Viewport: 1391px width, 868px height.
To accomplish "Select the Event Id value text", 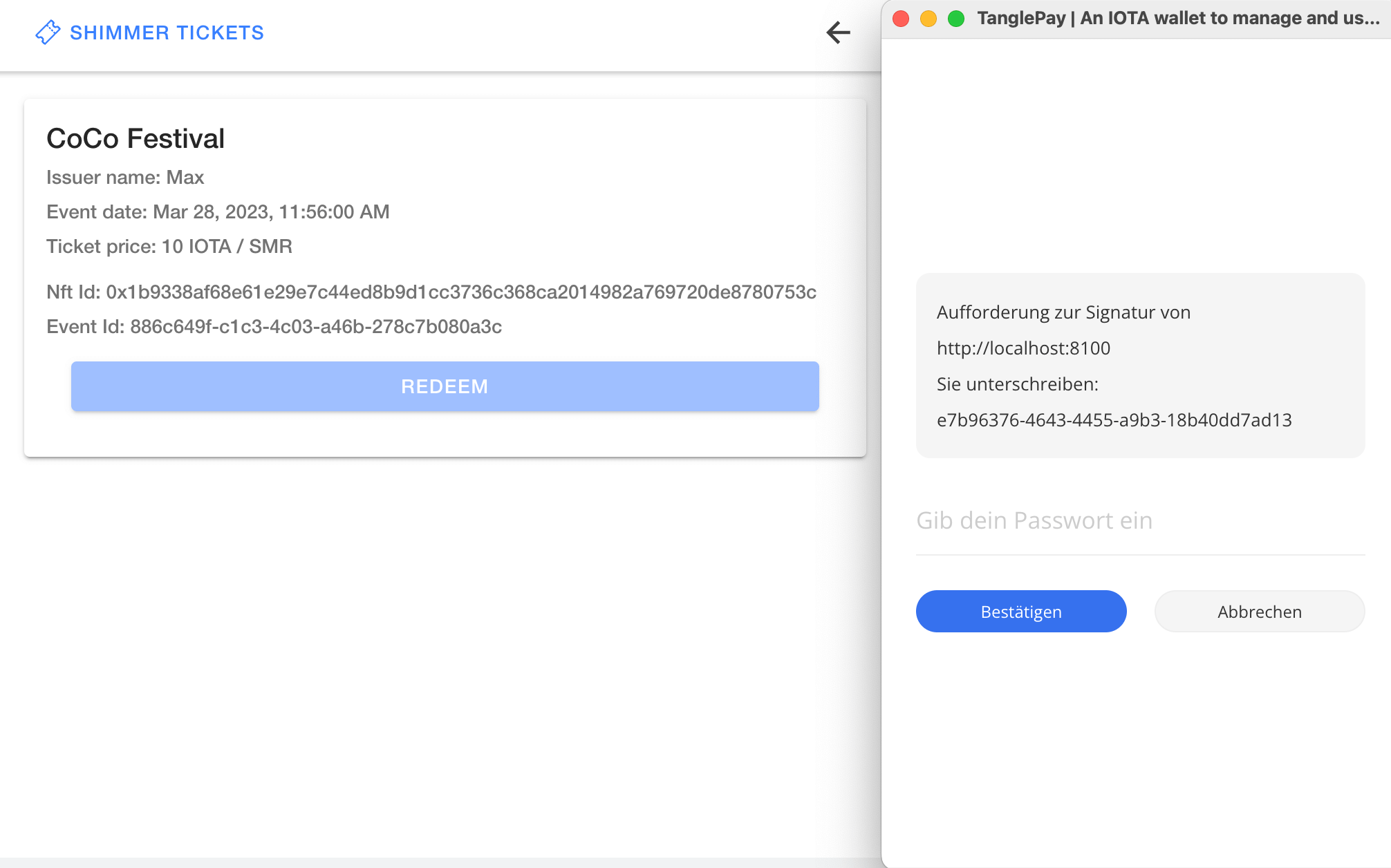I will pos(274,326).
